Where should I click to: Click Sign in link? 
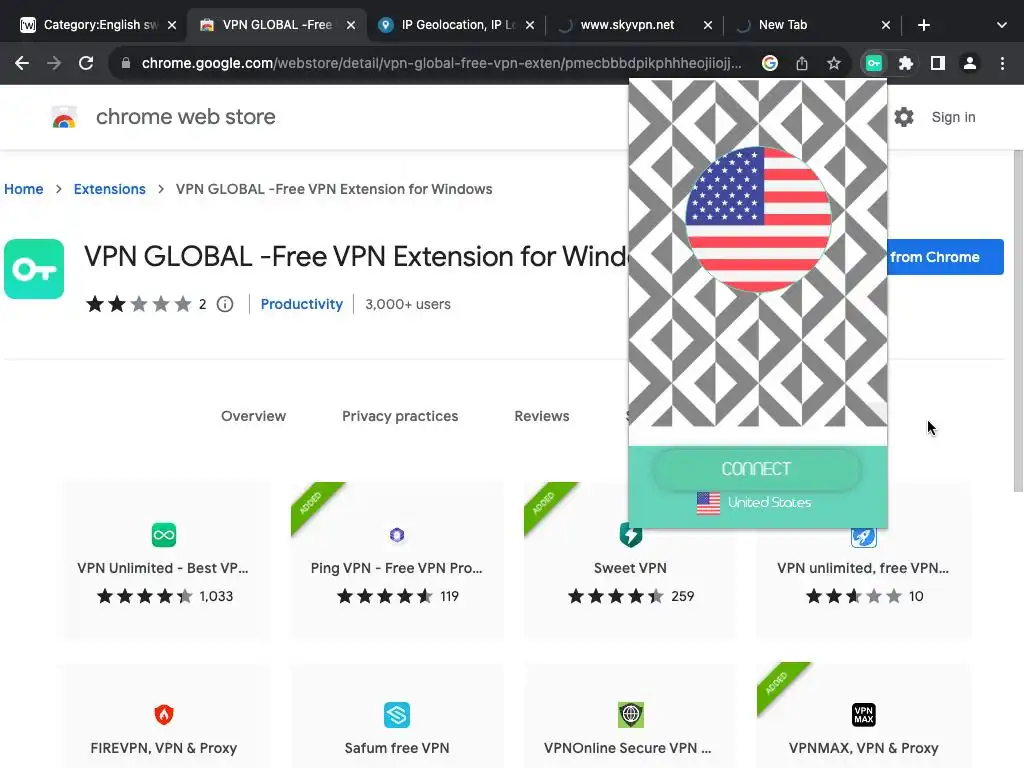953,117
